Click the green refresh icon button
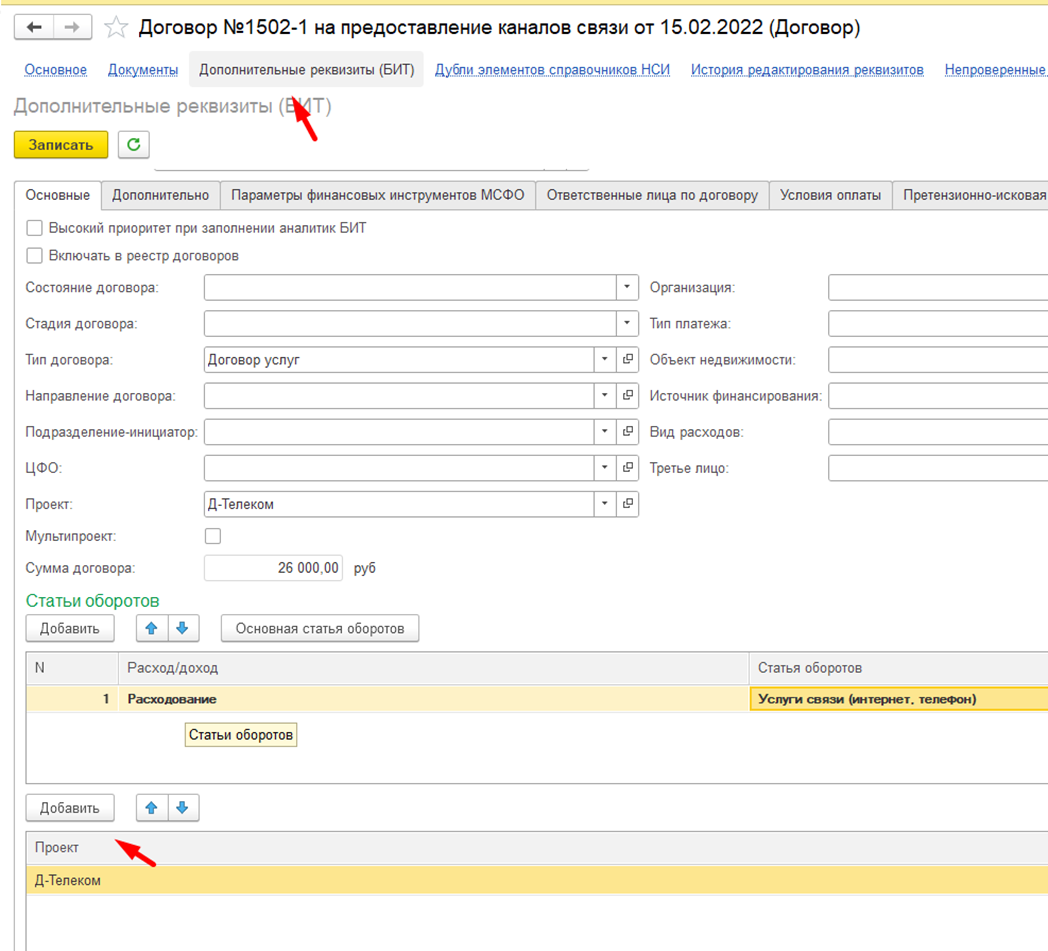 tap(133, 144)
